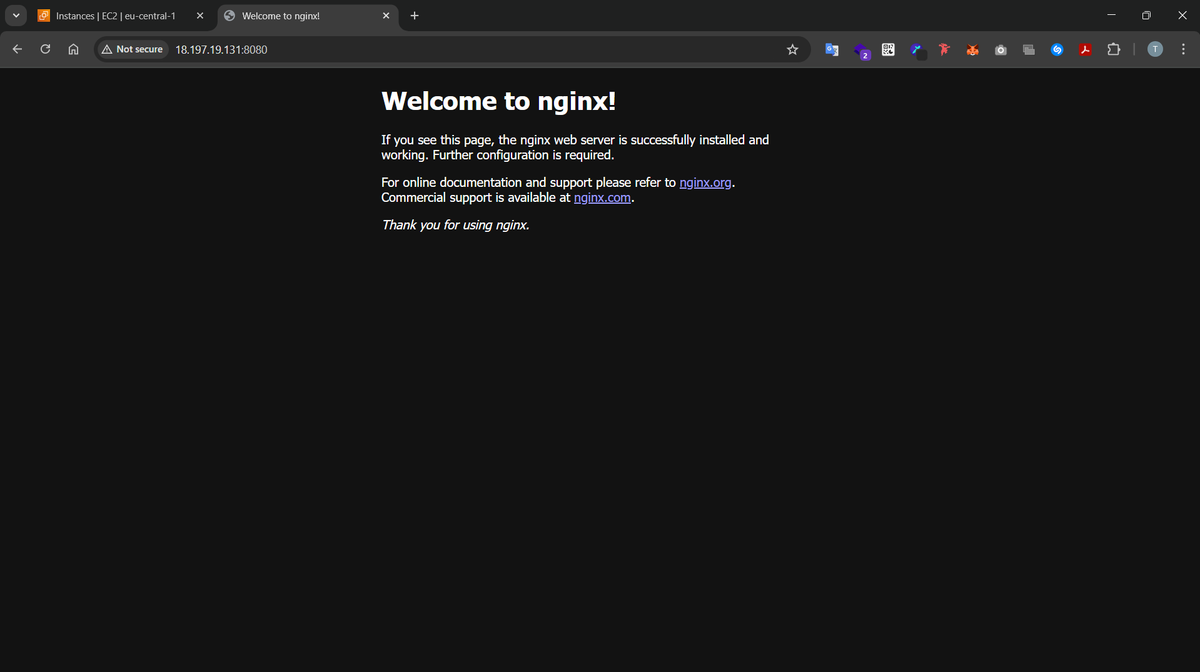Open the Extensions puzzle piece menu
The height and width of the screenshot is (672, 1200).
click(x=1113, y=49)
